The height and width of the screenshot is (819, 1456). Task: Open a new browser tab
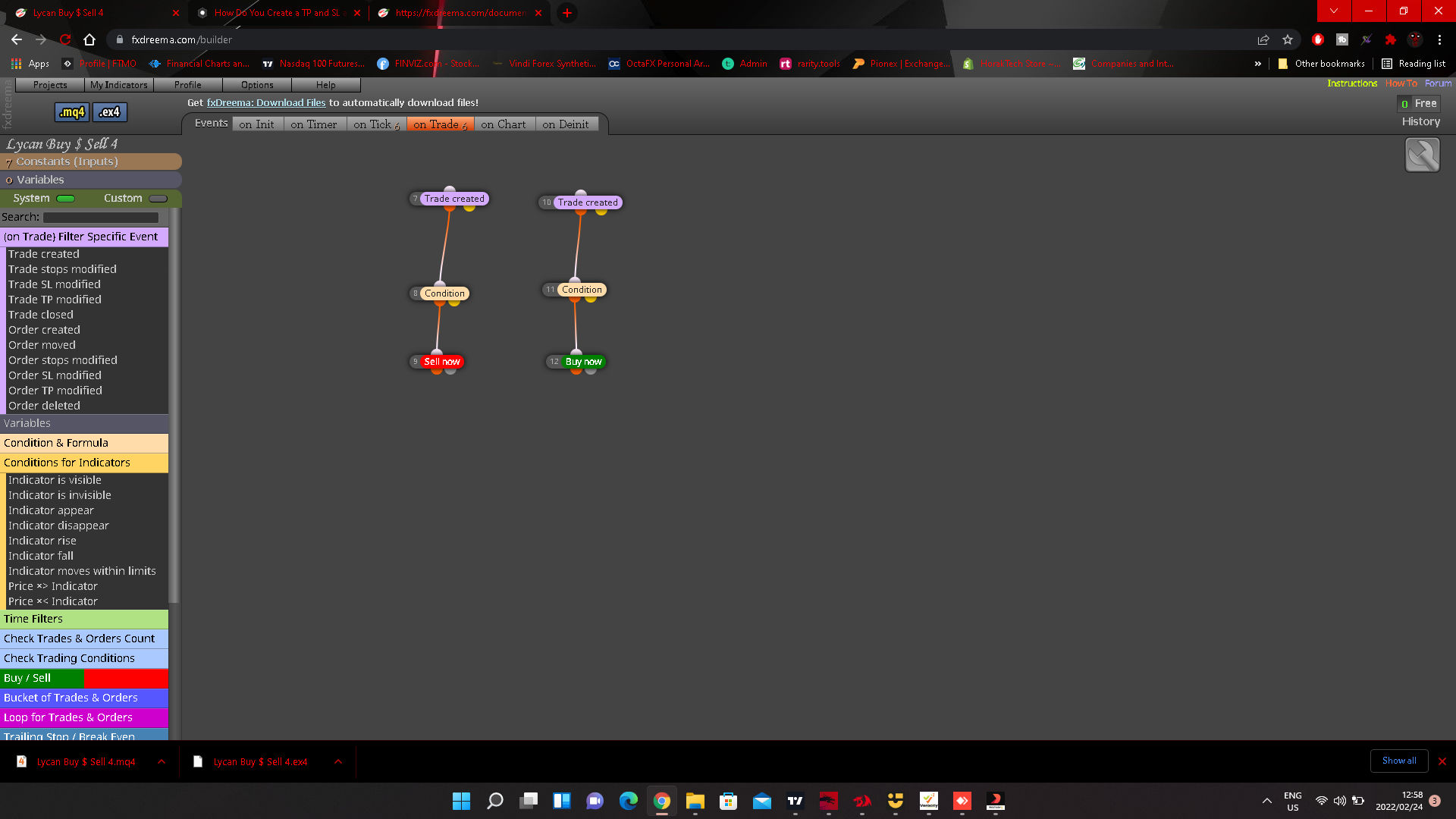[x=566, y=13]
